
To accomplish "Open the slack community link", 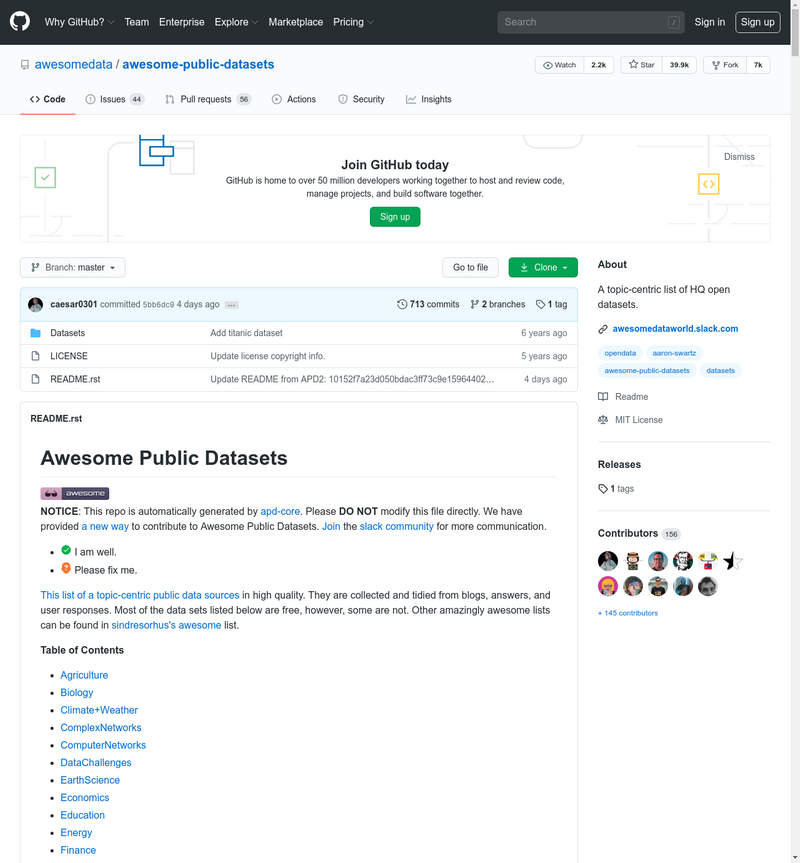I will click(397, 526).
